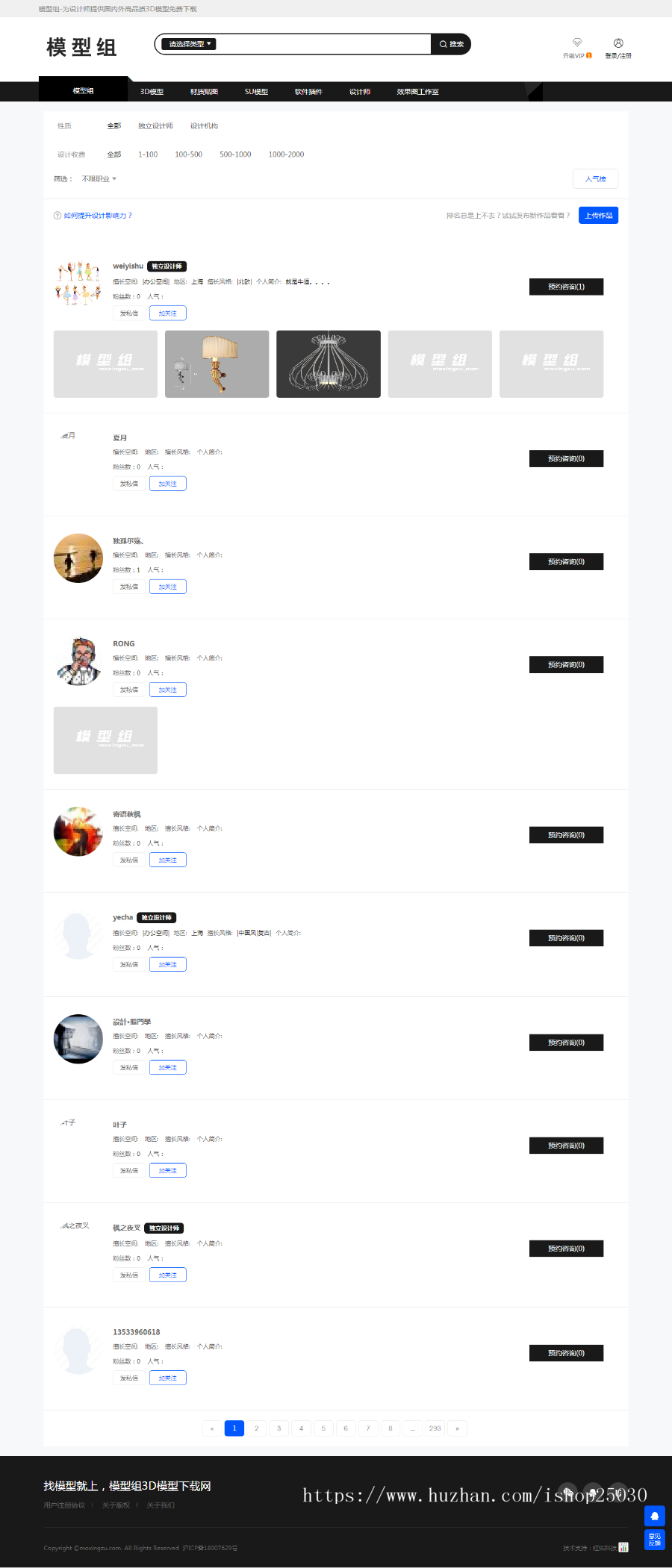Click the blue 上传作品 button

click(598, 216)
